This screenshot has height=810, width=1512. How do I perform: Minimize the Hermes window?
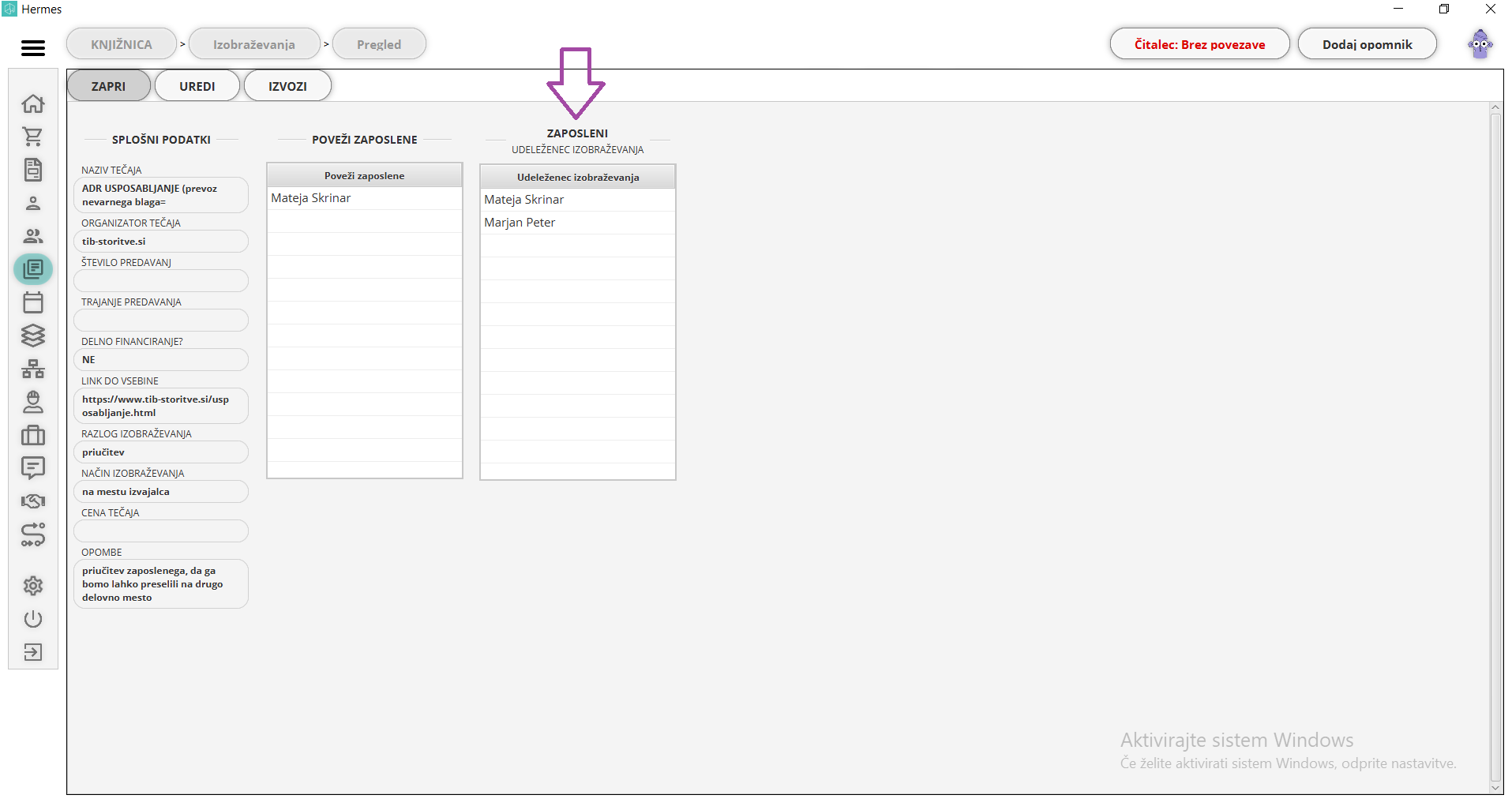tap(1398, 9)
